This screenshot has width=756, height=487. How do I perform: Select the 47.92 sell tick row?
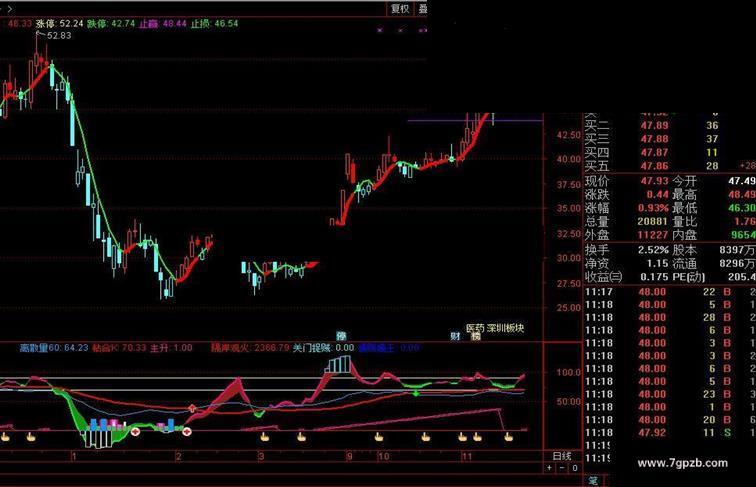[670, 433]
